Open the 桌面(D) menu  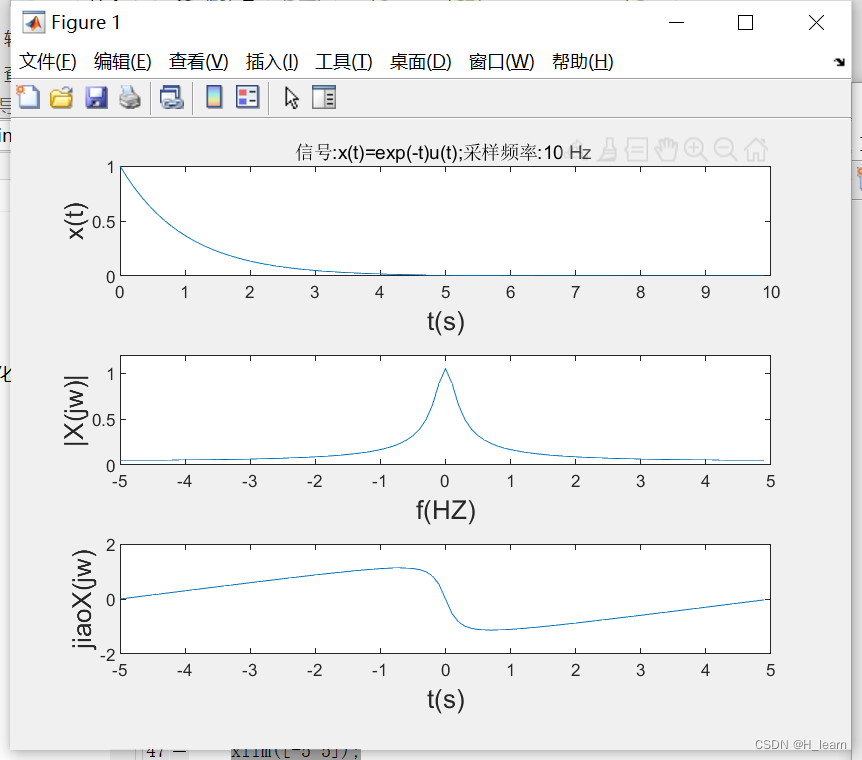421,62
